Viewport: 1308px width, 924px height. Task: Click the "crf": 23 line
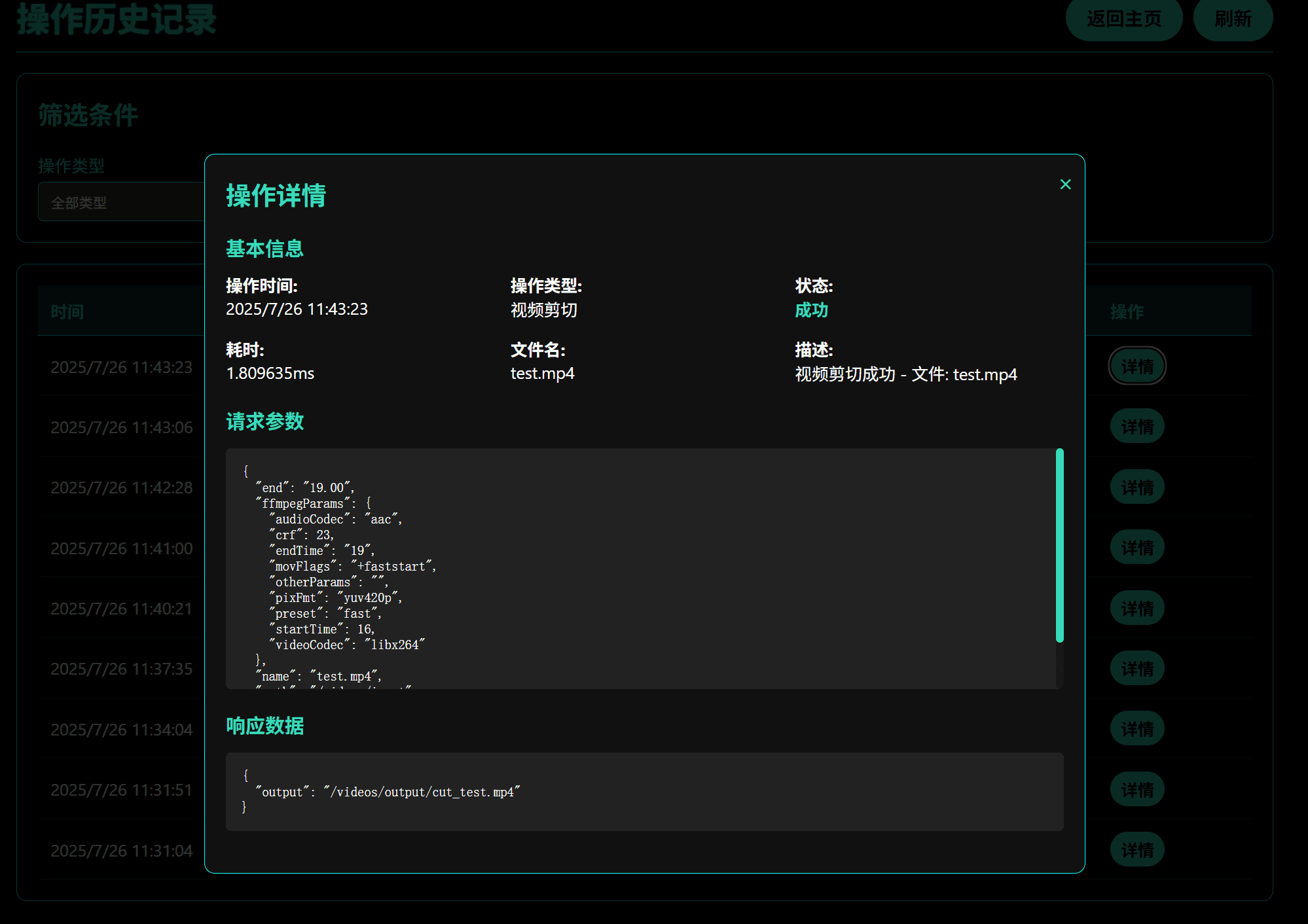(302, 535)
